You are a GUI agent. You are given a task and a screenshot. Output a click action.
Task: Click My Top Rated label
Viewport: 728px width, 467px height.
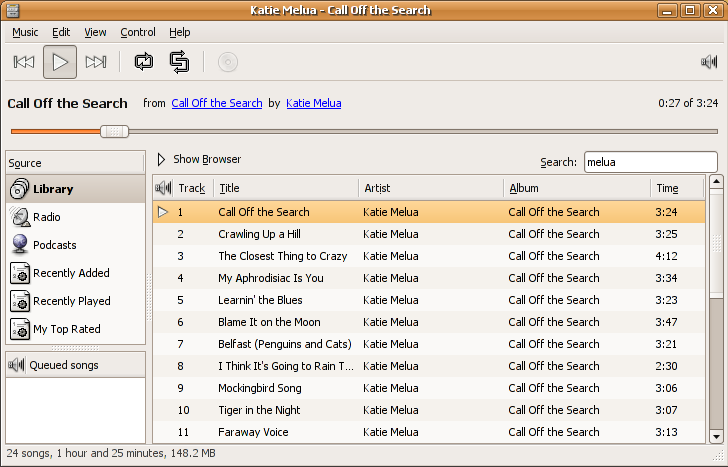click(67, 329)
